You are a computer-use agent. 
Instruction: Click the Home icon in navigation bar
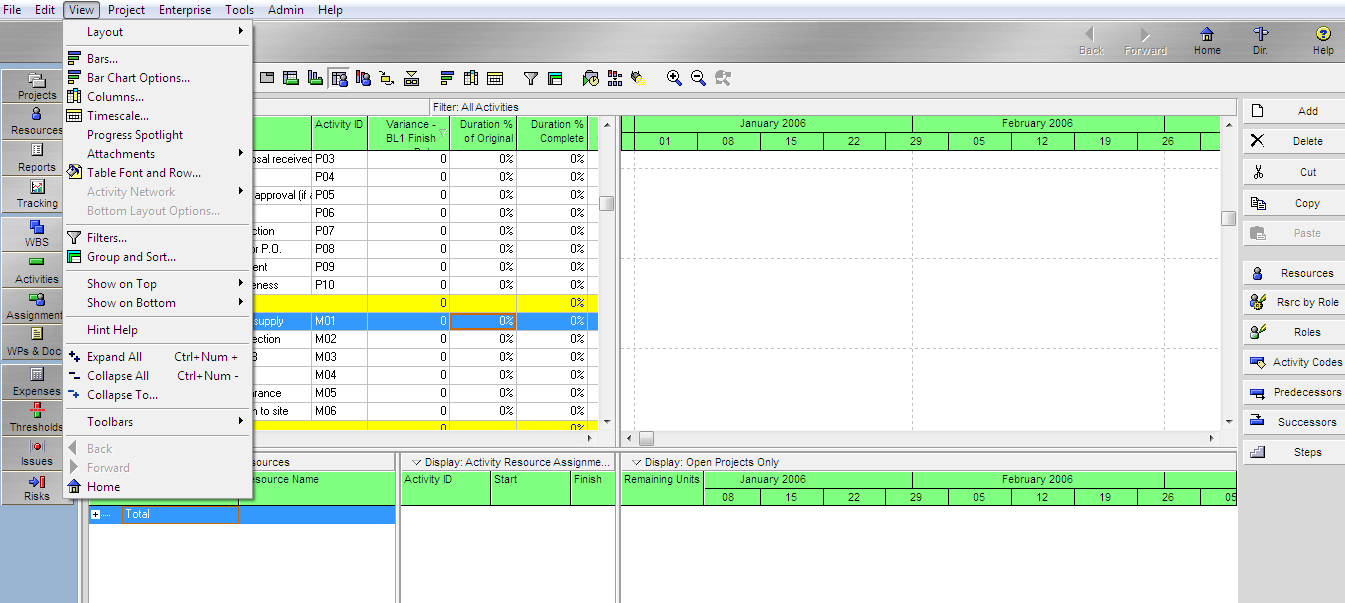[1207, 40]
